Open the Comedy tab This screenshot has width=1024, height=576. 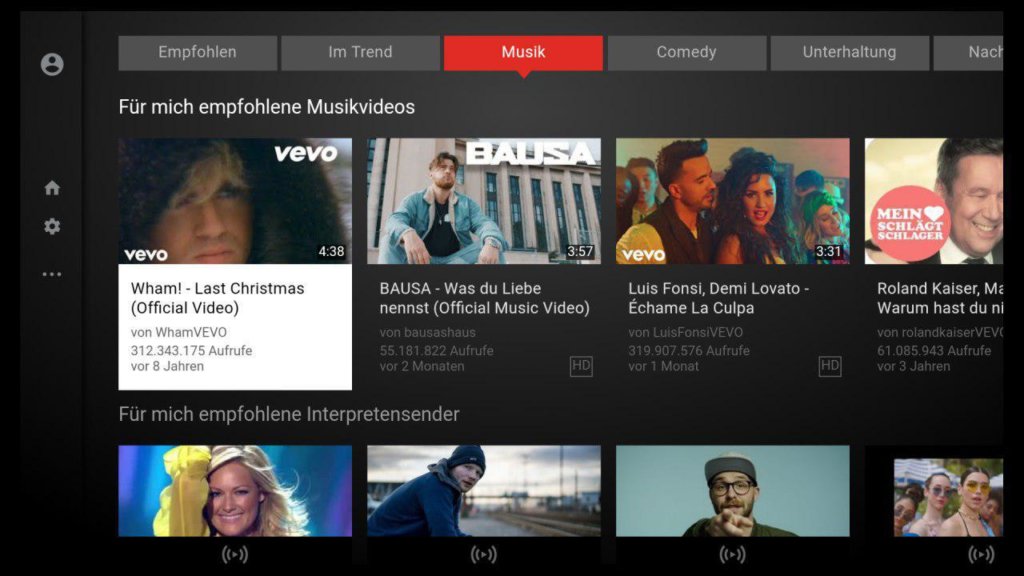(x=686, y=52)
